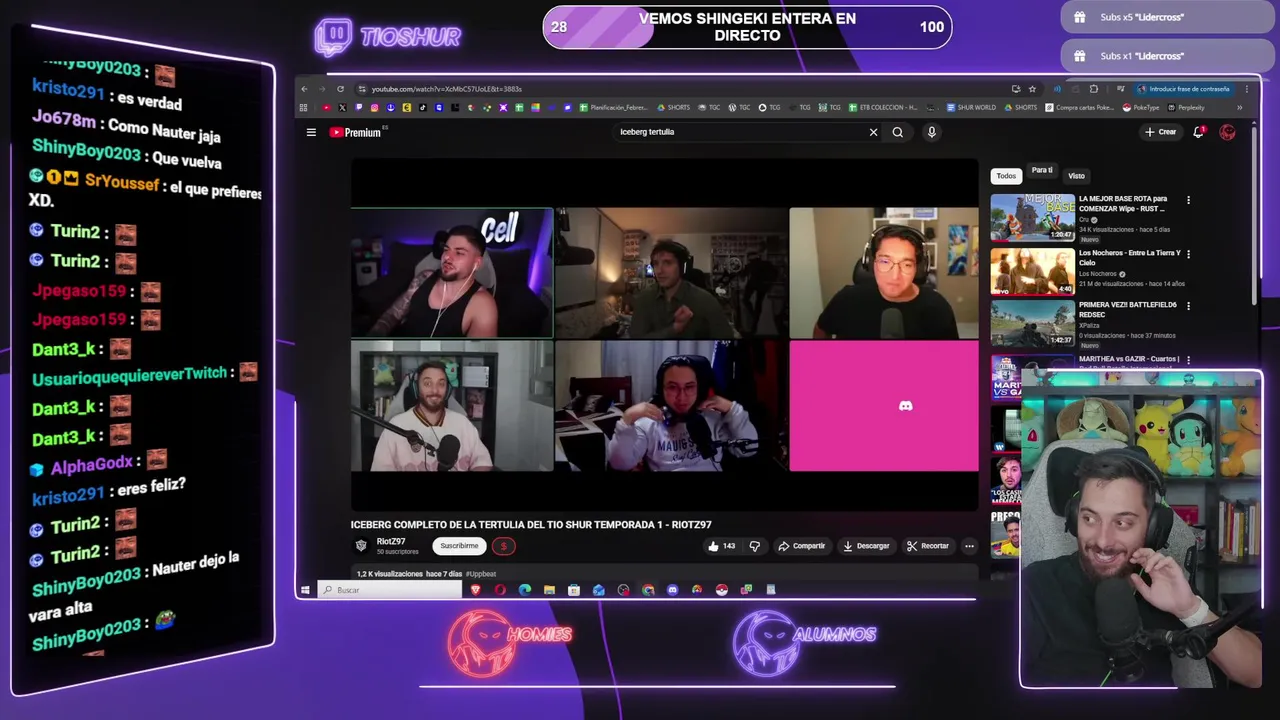This screenshot has width=1280, height=720.
Task: Open the RiotZ97 channel avatar
Action: pos(361,545)
